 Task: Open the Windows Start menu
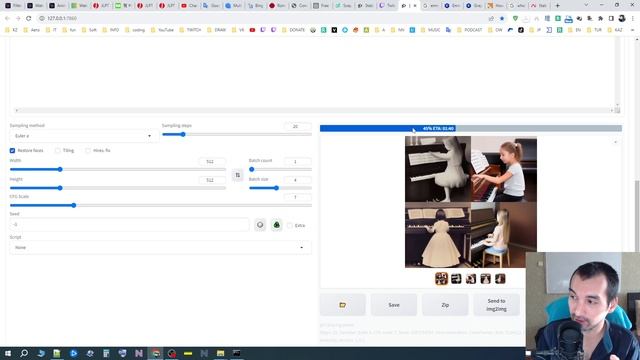pos(8,353)
